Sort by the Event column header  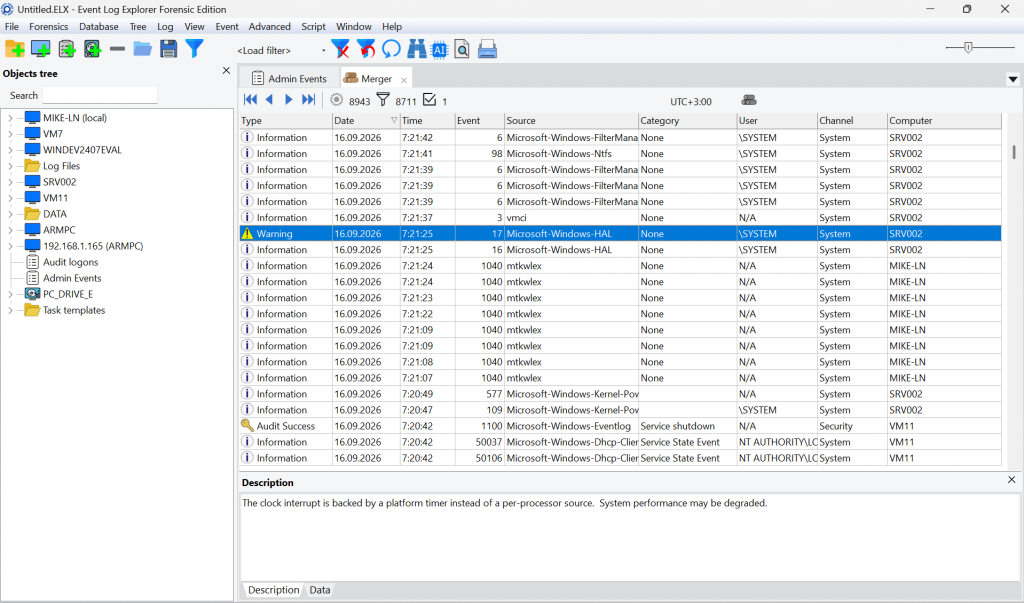click(479, 121)
